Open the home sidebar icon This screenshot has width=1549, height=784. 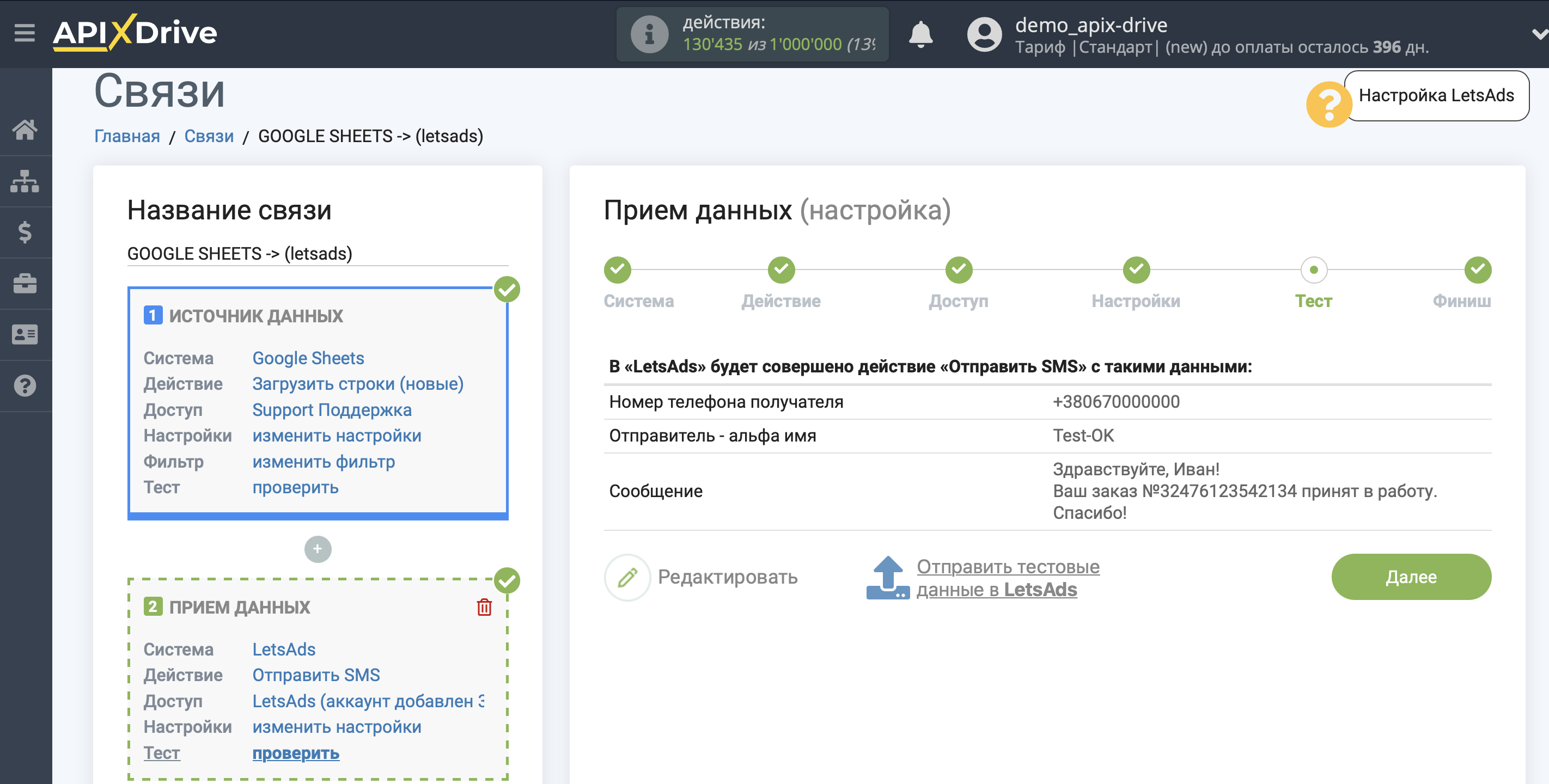pyautogui.click(x=25, y=129)
